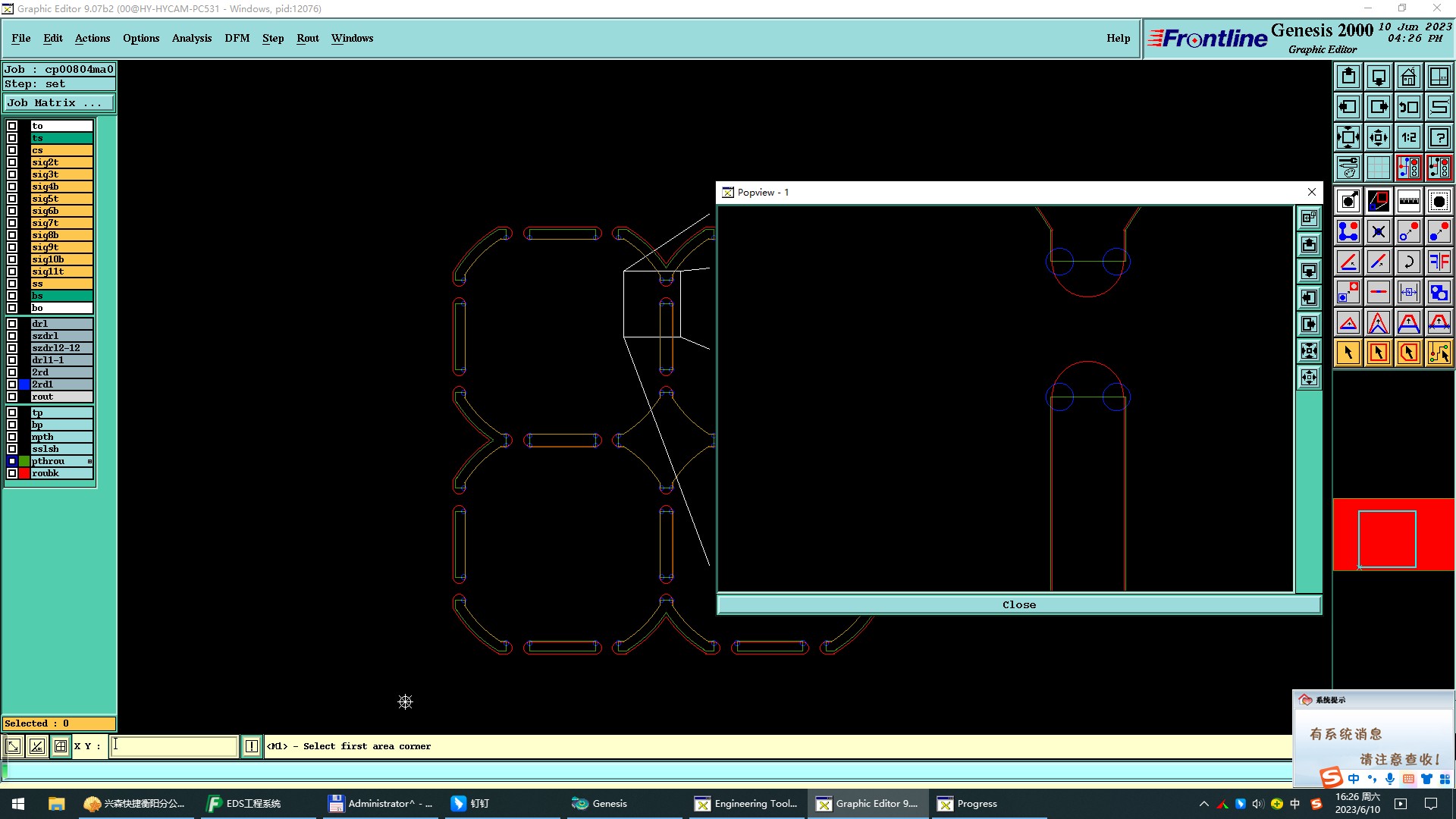Open the Edit menu
1456x819 pixels.
tap(53, 39)
